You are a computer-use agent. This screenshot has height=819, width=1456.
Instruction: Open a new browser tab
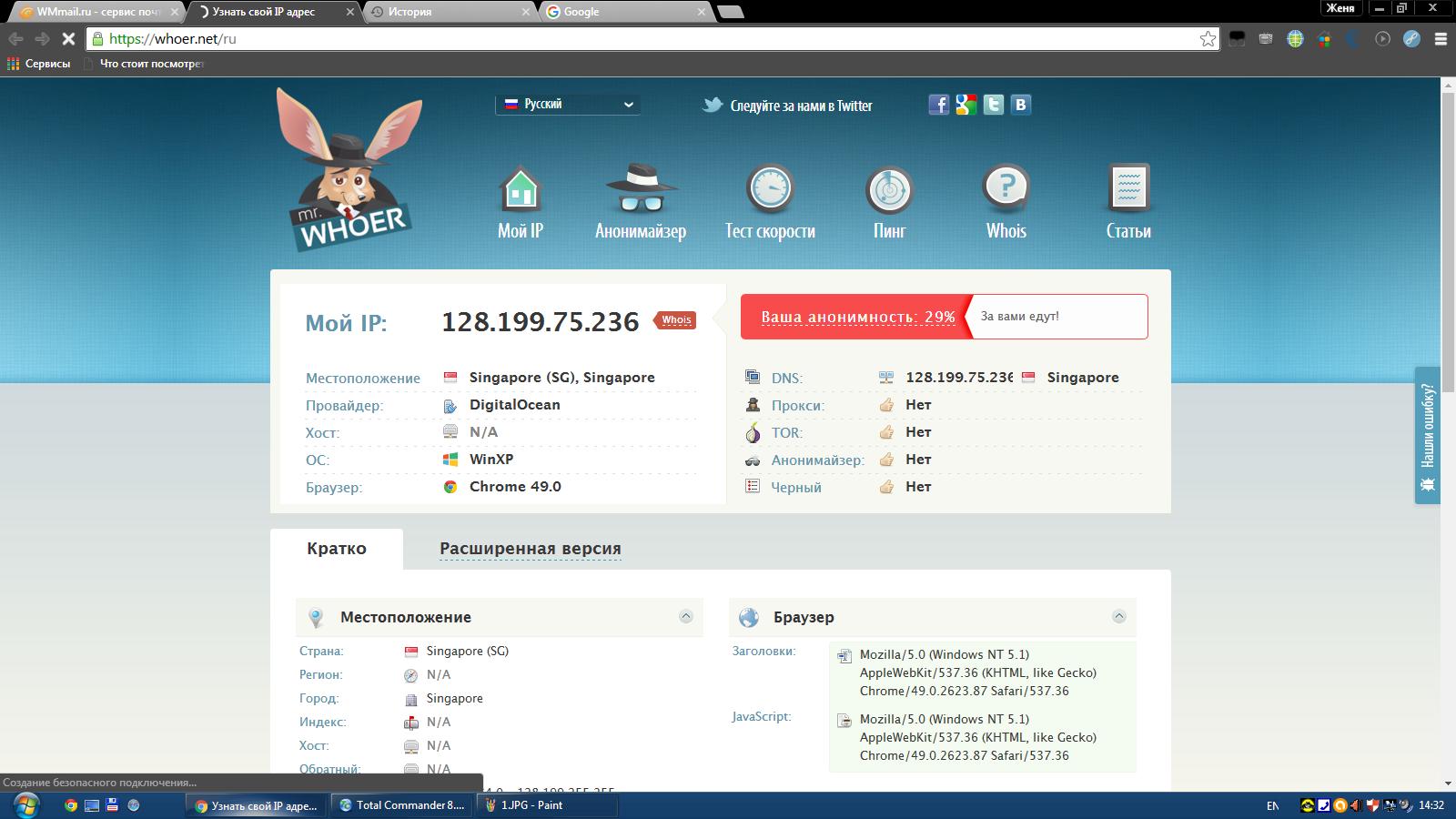[x=731, y=12]
